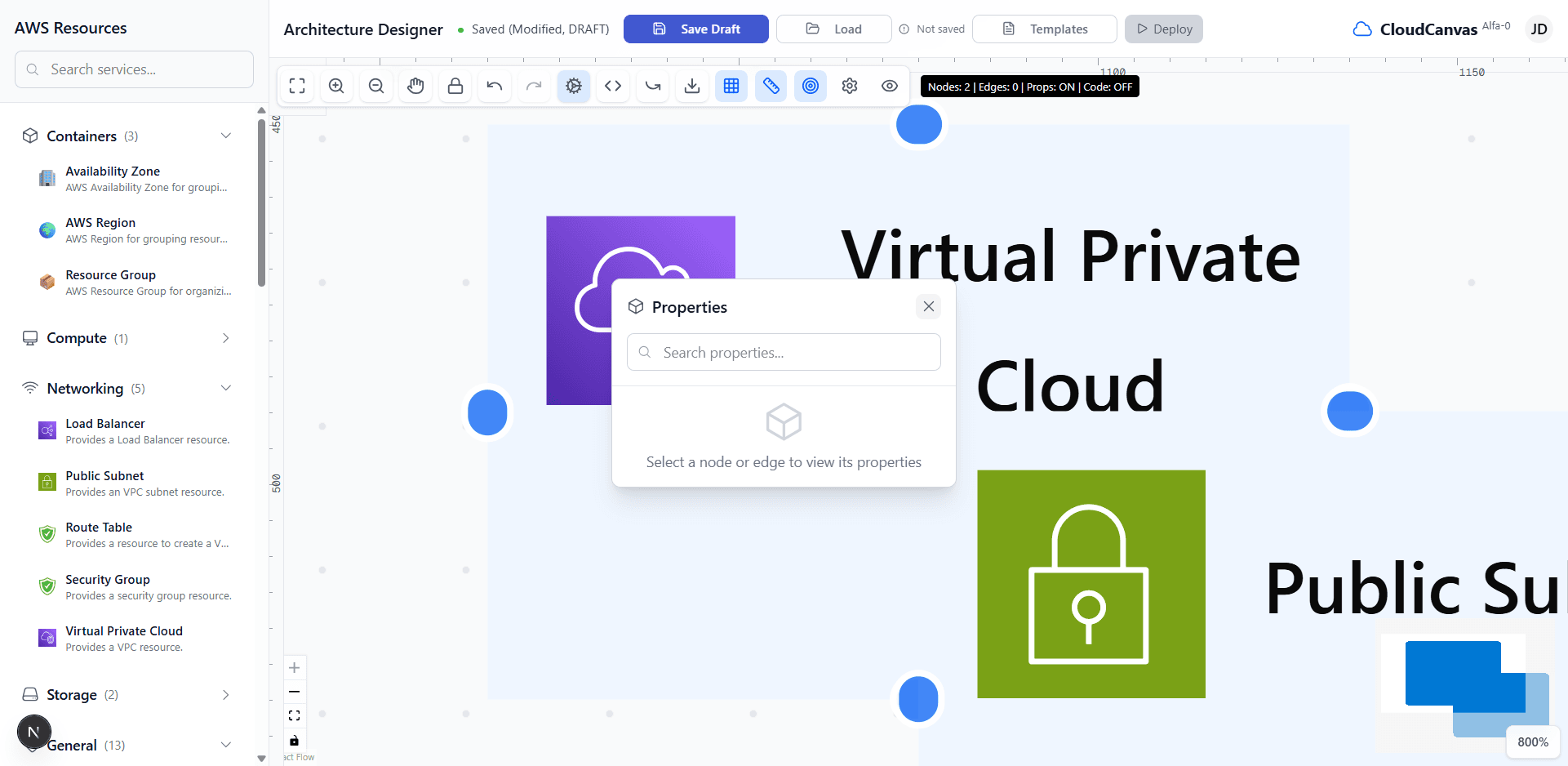Click the lock canvas icon
Screen dimensions: 1568x766
(x=455, y=86)
